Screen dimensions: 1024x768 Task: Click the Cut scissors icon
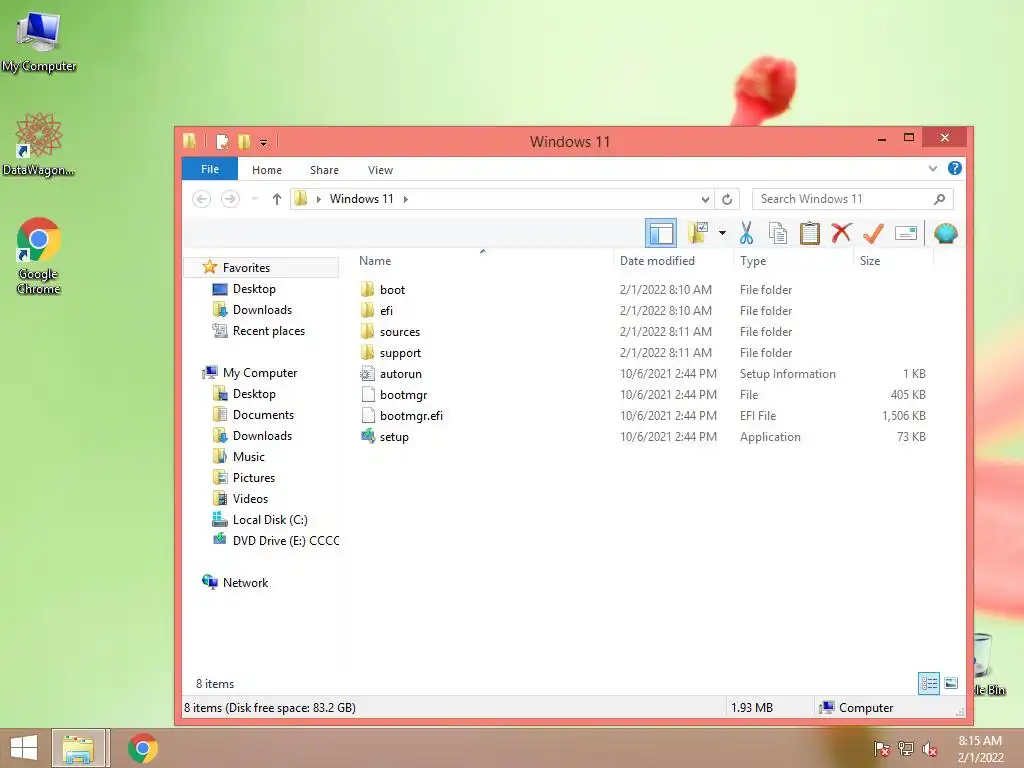746,233
